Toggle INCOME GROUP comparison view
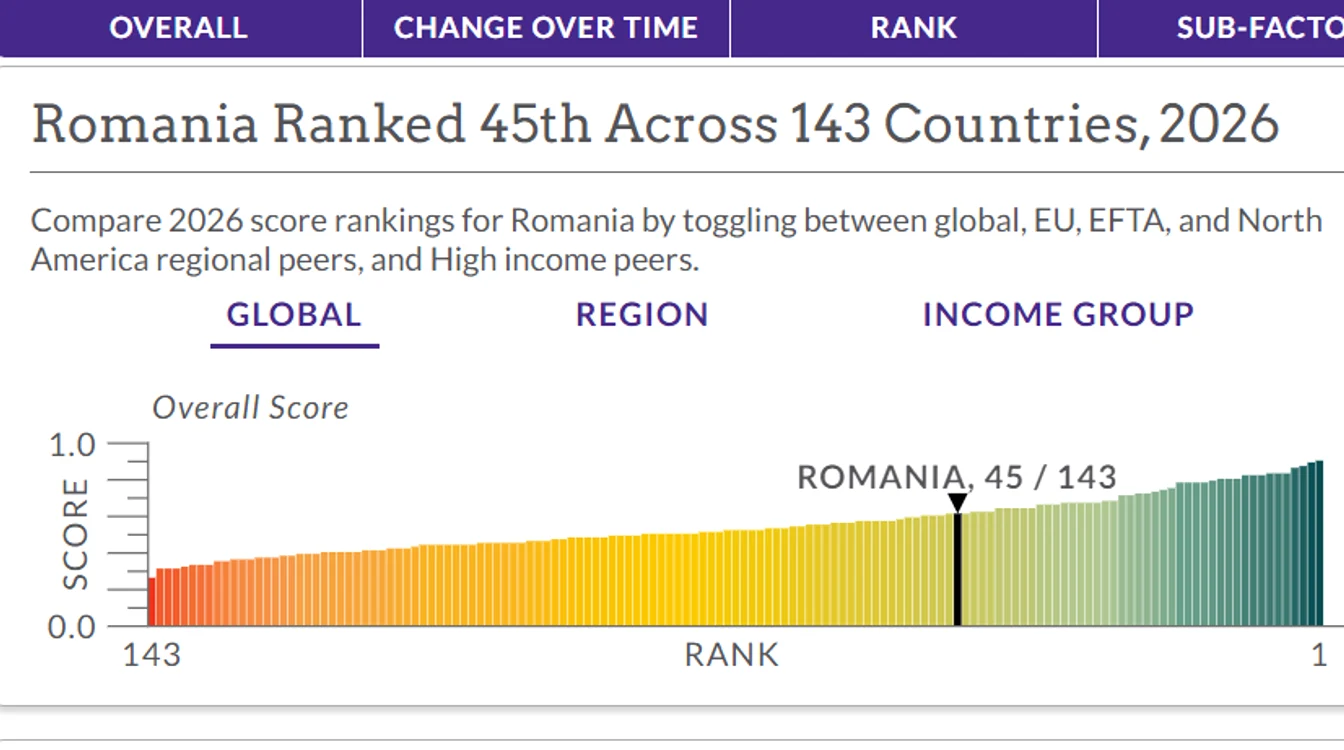 [x=1058, y=315]
